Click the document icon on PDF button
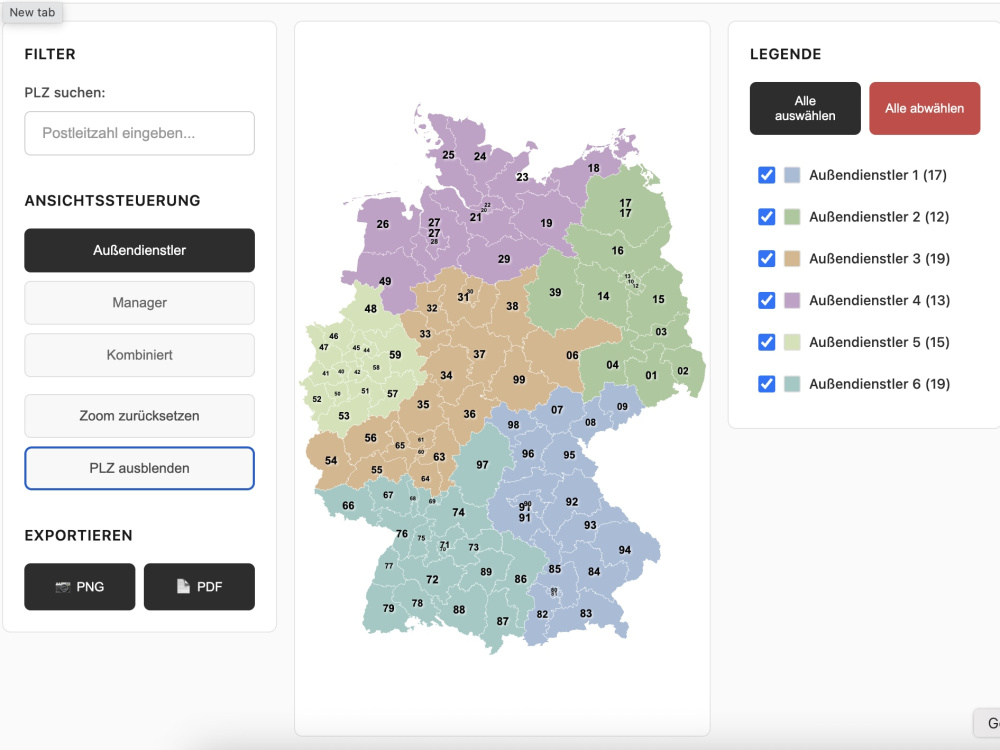The height and width of the screenshot is (750, 1000). click(183, 587)
